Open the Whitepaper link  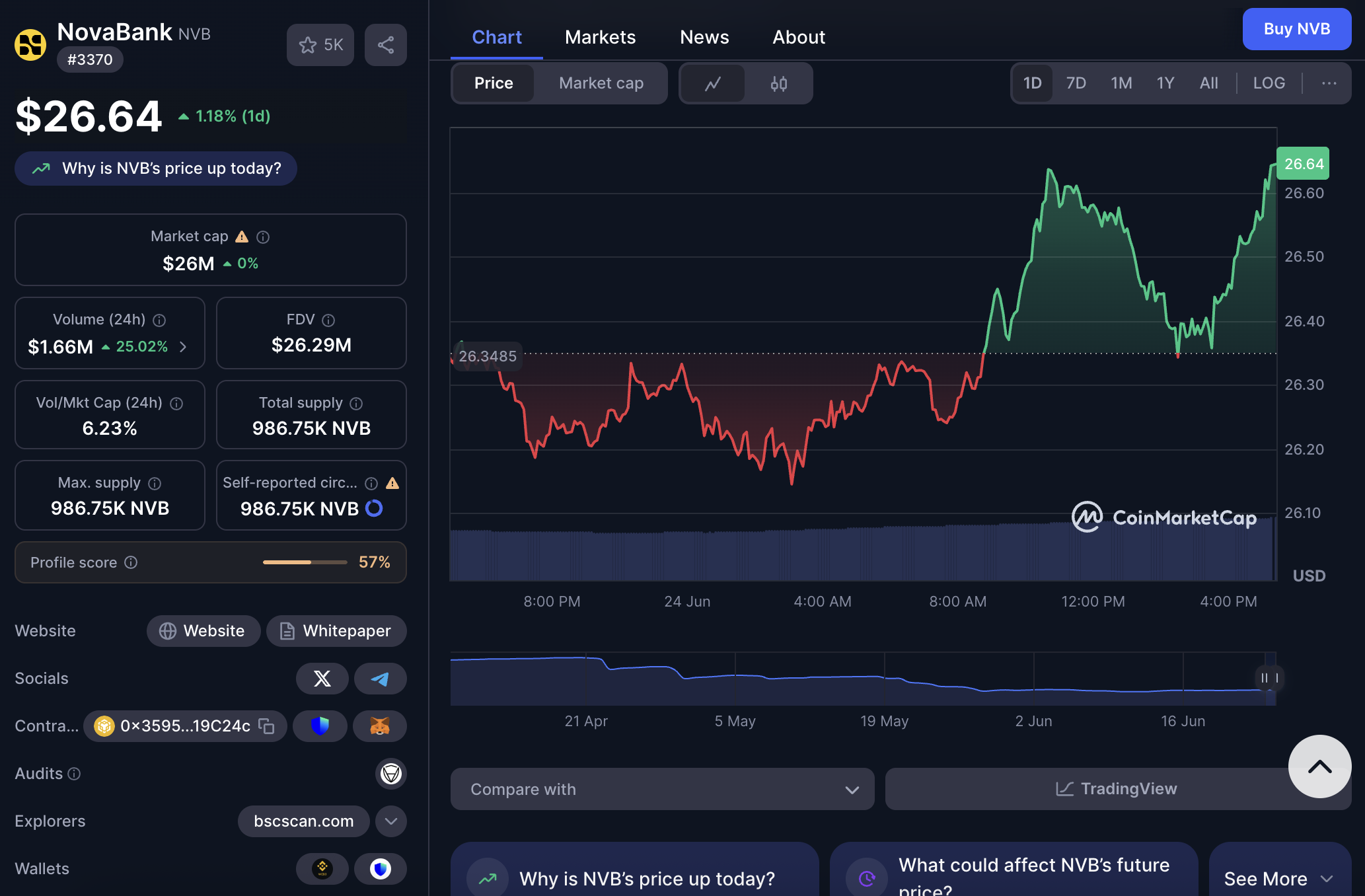[x=336, y=631]
